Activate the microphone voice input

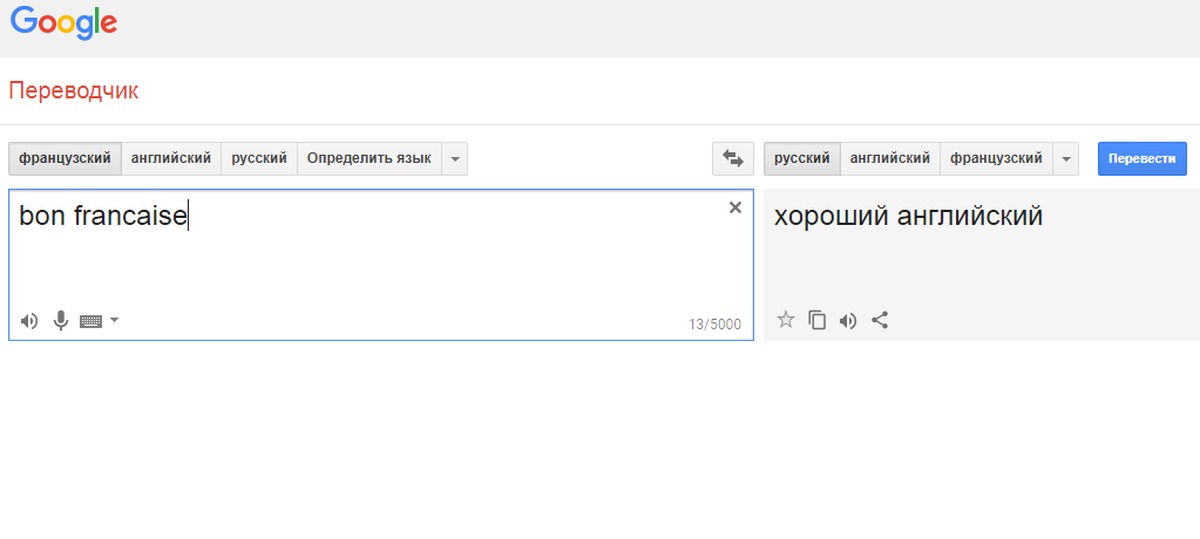tap(60, 321)
